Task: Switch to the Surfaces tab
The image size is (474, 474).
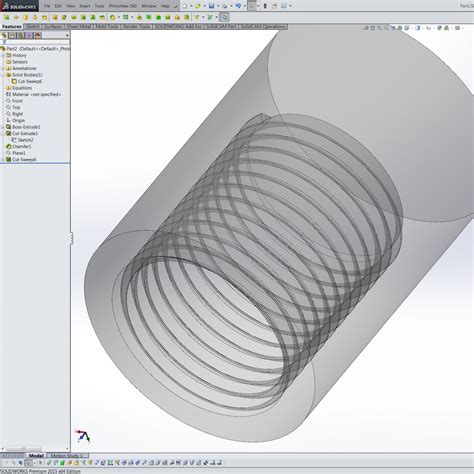Action: point(53,27)
